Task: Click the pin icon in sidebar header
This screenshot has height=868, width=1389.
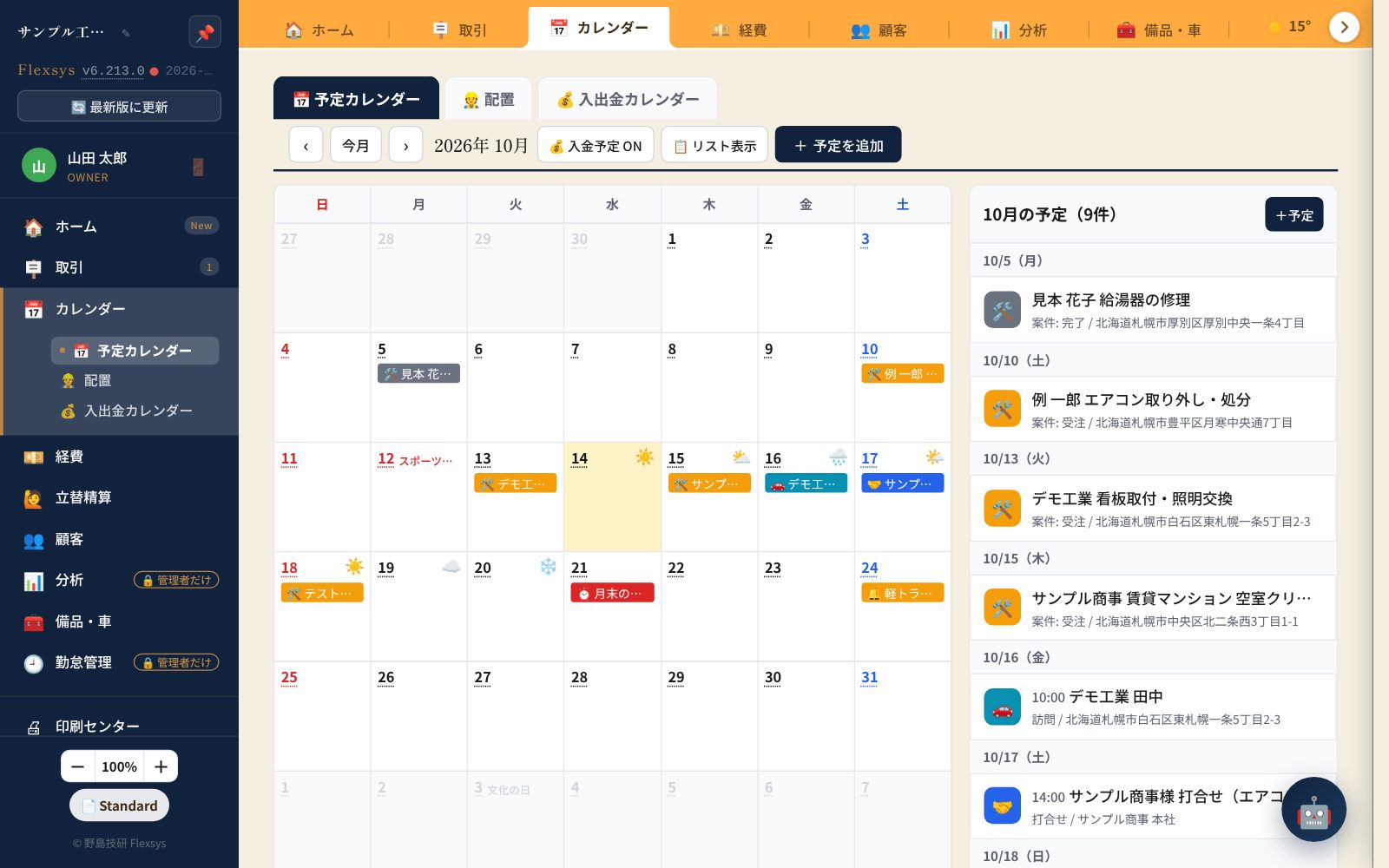Action: [x=205, y=32]
